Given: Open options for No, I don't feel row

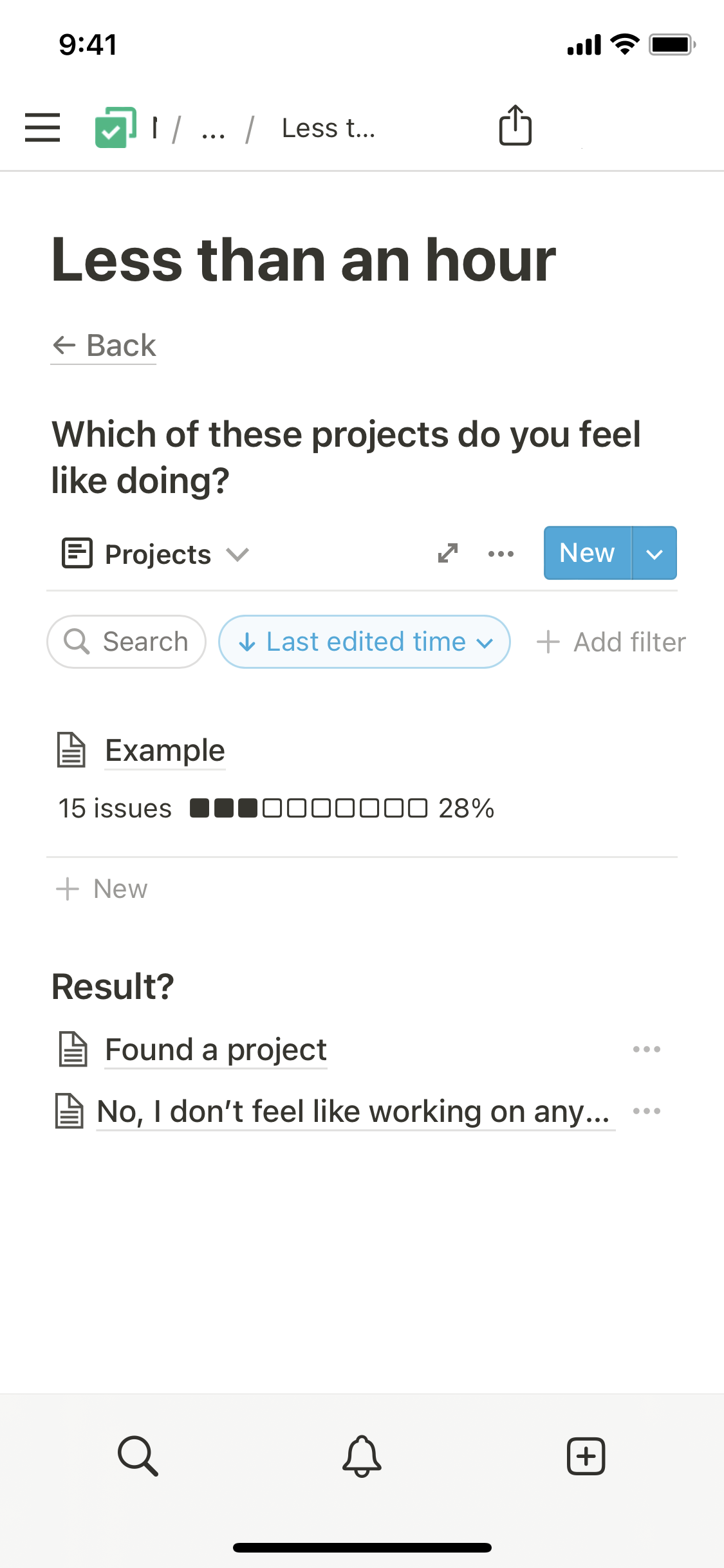Looking at the screenshot, I should 646,1111.
